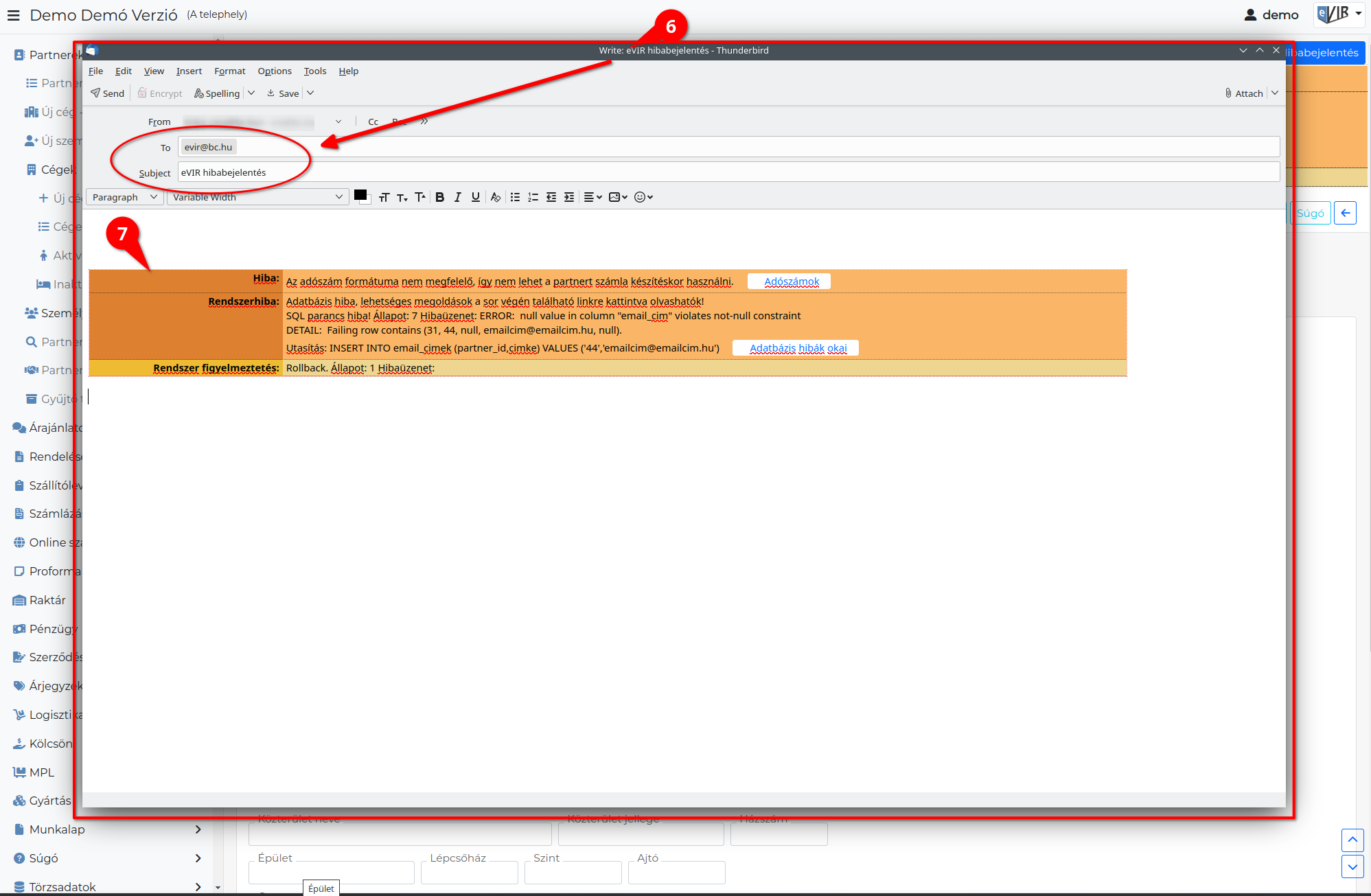Toggle italic formatting
Screen dimensions: 1371x896
coord(458,198)
